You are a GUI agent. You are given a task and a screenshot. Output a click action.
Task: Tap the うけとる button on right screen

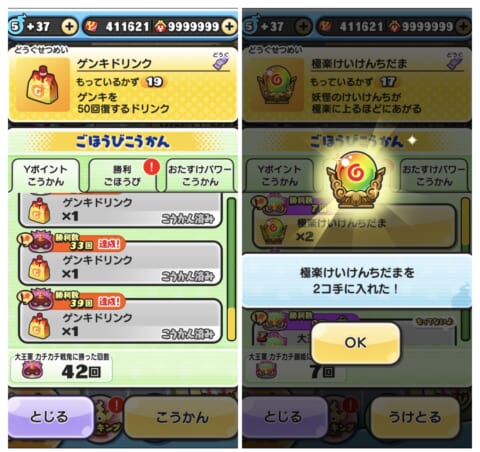pyautogui.click(x=415, y=417)
